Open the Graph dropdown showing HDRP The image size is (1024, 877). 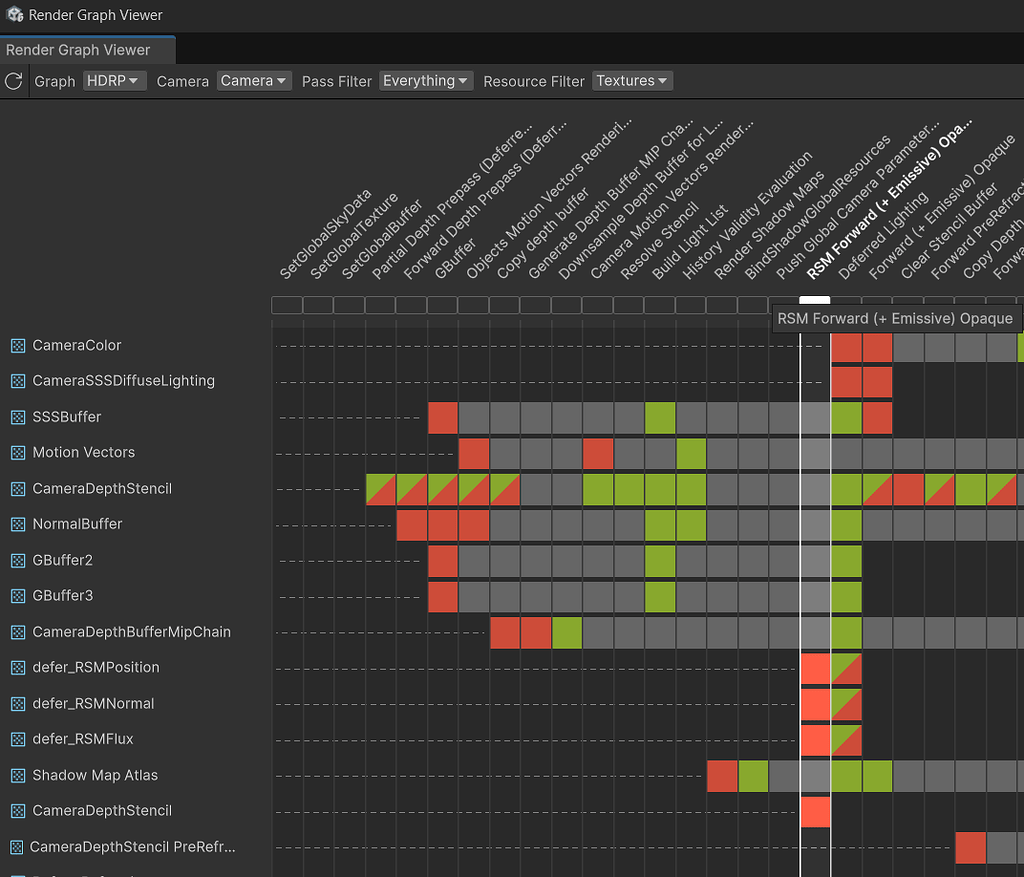tap(114, 81)
